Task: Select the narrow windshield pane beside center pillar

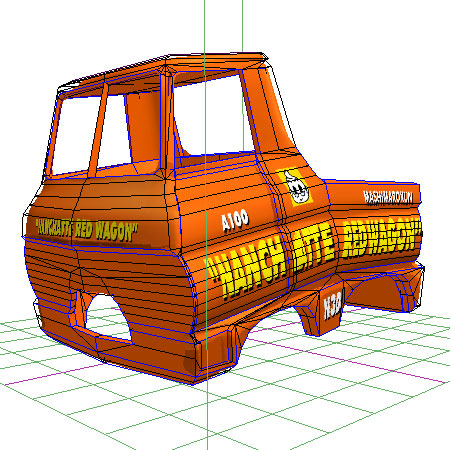Action: (114, 131)
